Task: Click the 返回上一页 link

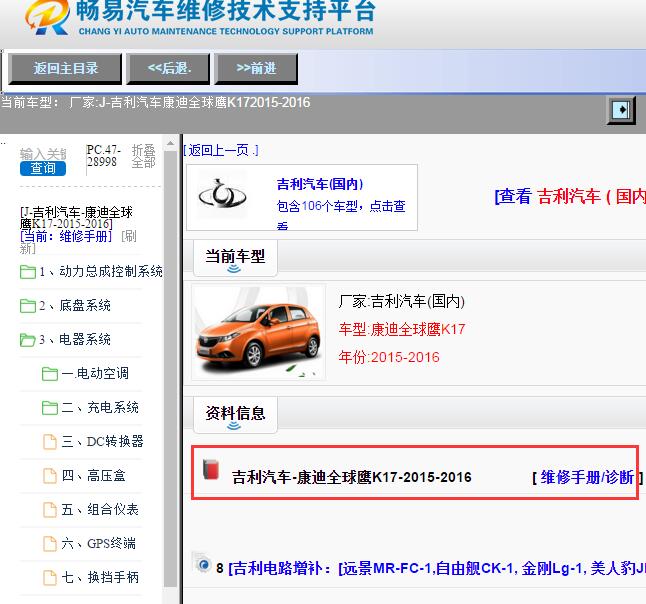Action: pyautogui.click(x=221, y=150)
